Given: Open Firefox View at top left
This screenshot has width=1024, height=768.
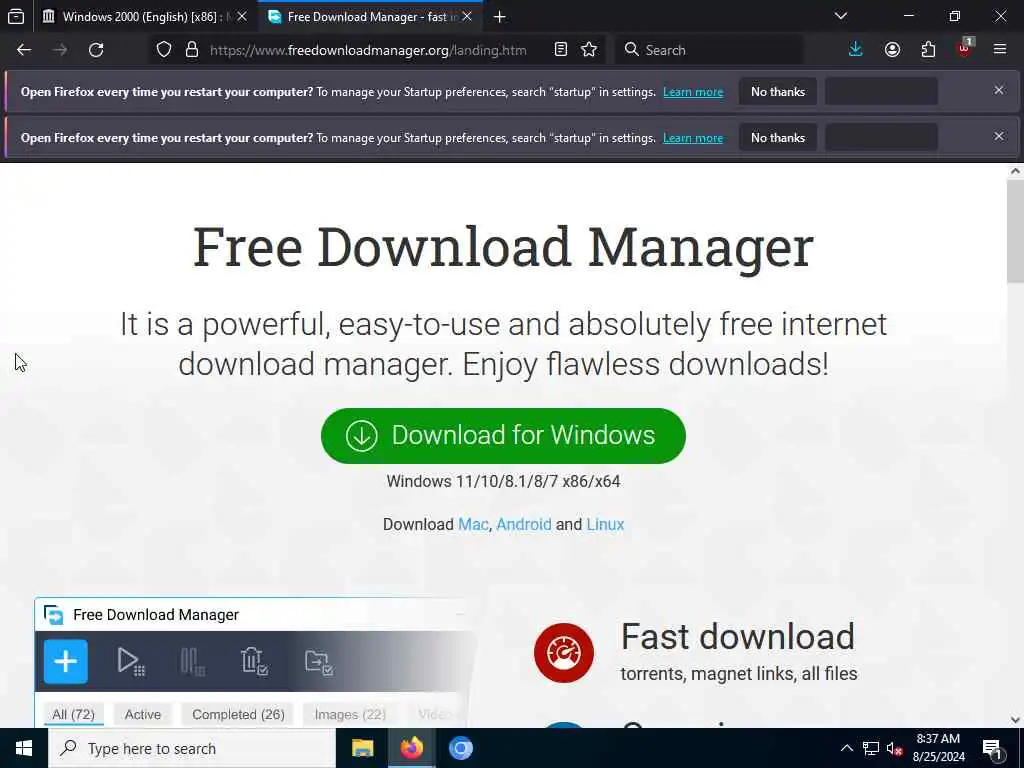Looking at the screenshot, I should pos(16,16).
